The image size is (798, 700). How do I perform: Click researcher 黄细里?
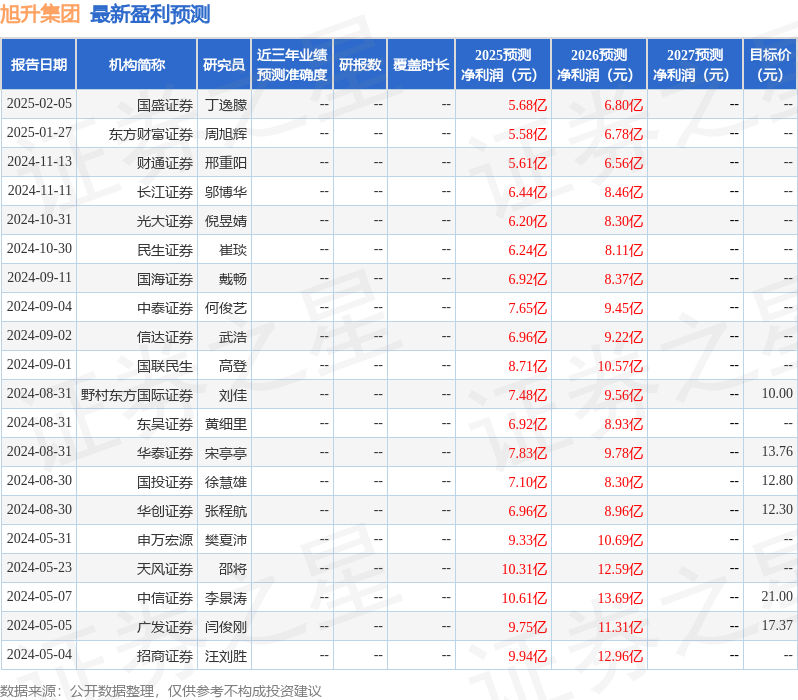[225, 425]
